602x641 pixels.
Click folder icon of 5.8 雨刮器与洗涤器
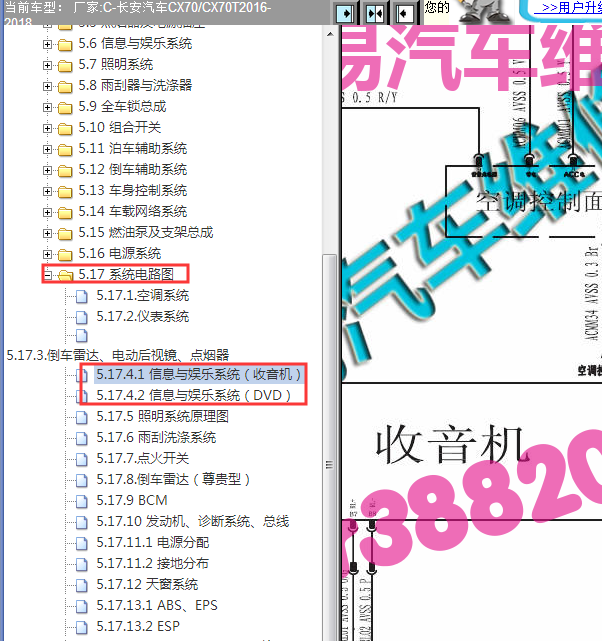pyautogui.click(x=65, y=87)
